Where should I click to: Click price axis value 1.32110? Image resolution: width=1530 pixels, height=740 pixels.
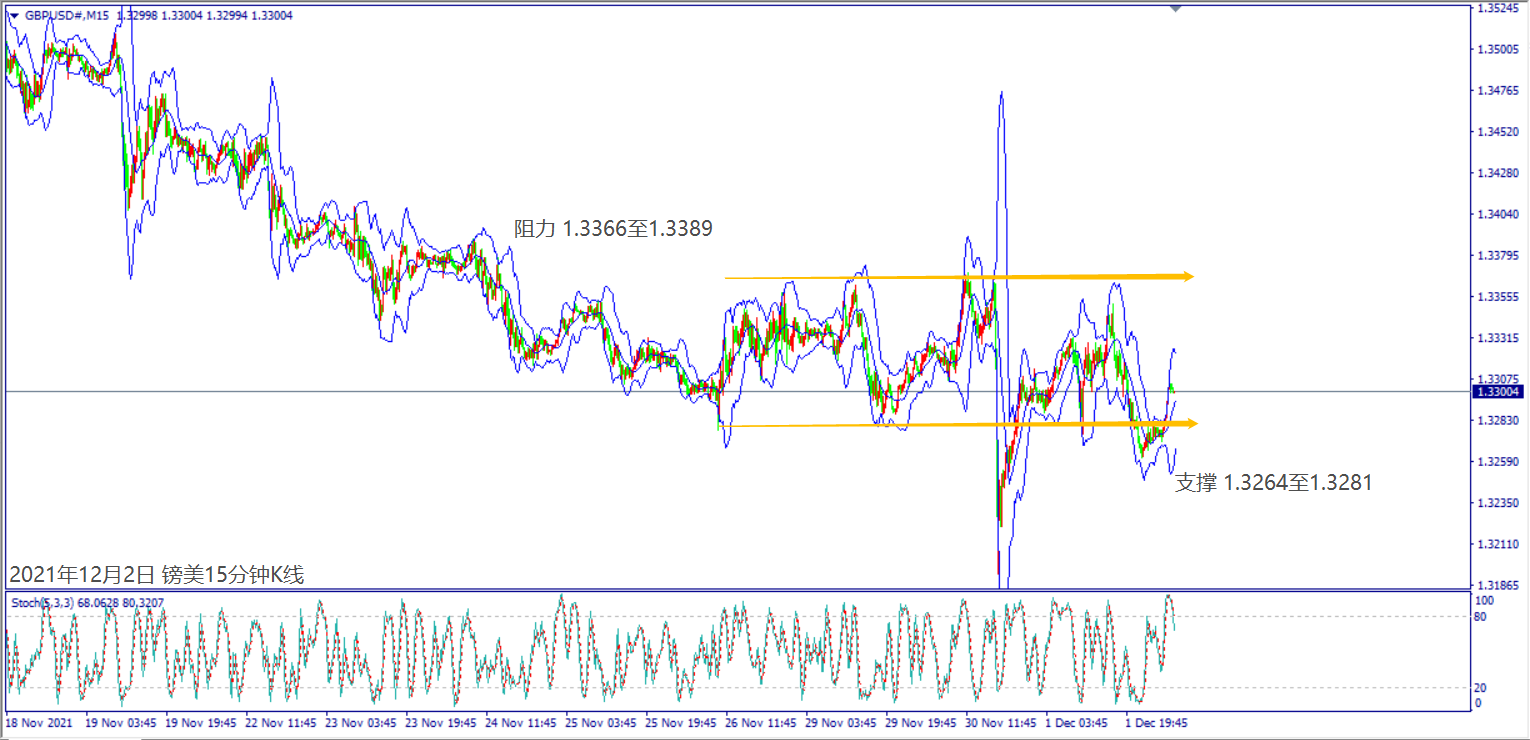(1498, 544)
